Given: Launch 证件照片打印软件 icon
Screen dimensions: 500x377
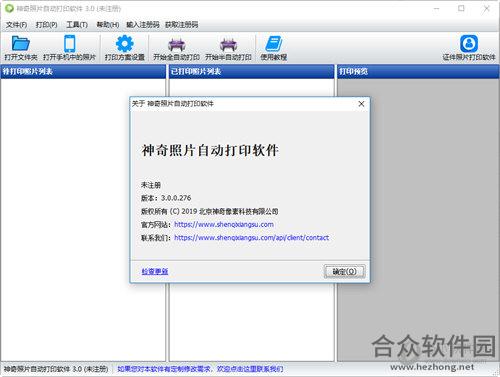Looking at the screenshot, I should (x=469, y=43).
